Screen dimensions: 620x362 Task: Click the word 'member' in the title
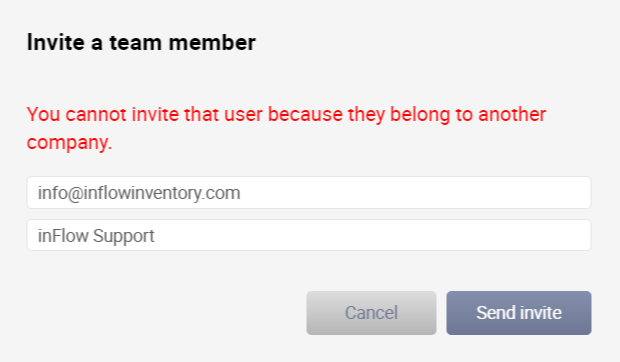[212, 42]
